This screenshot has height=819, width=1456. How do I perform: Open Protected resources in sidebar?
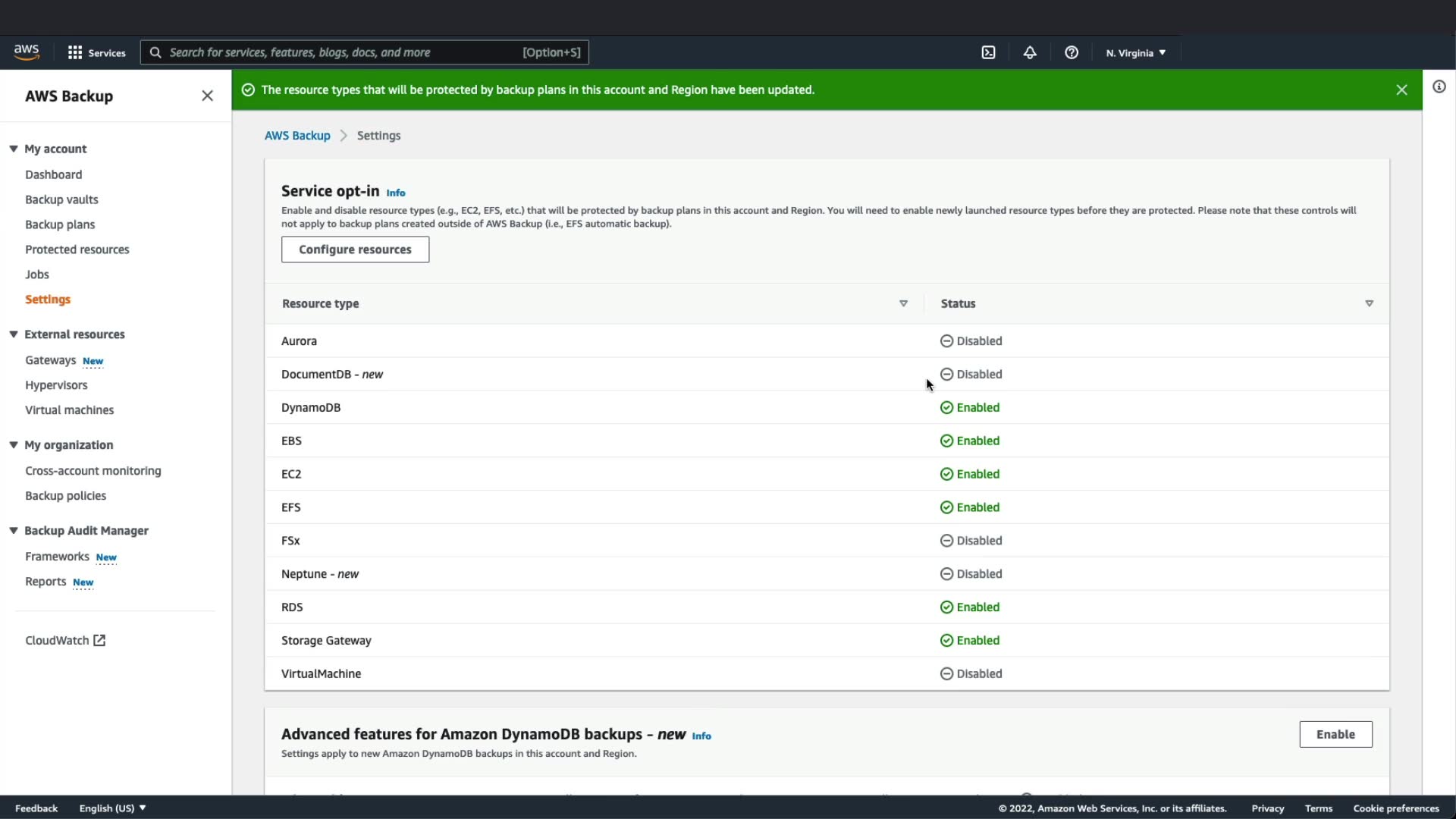tap(77, 249)
